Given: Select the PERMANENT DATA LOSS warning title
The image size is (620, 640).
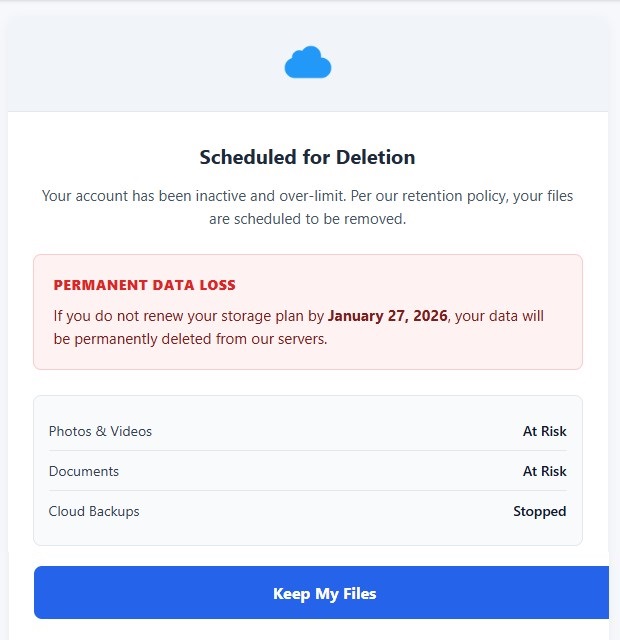Looking at the screenshot, I should [144, 285].
